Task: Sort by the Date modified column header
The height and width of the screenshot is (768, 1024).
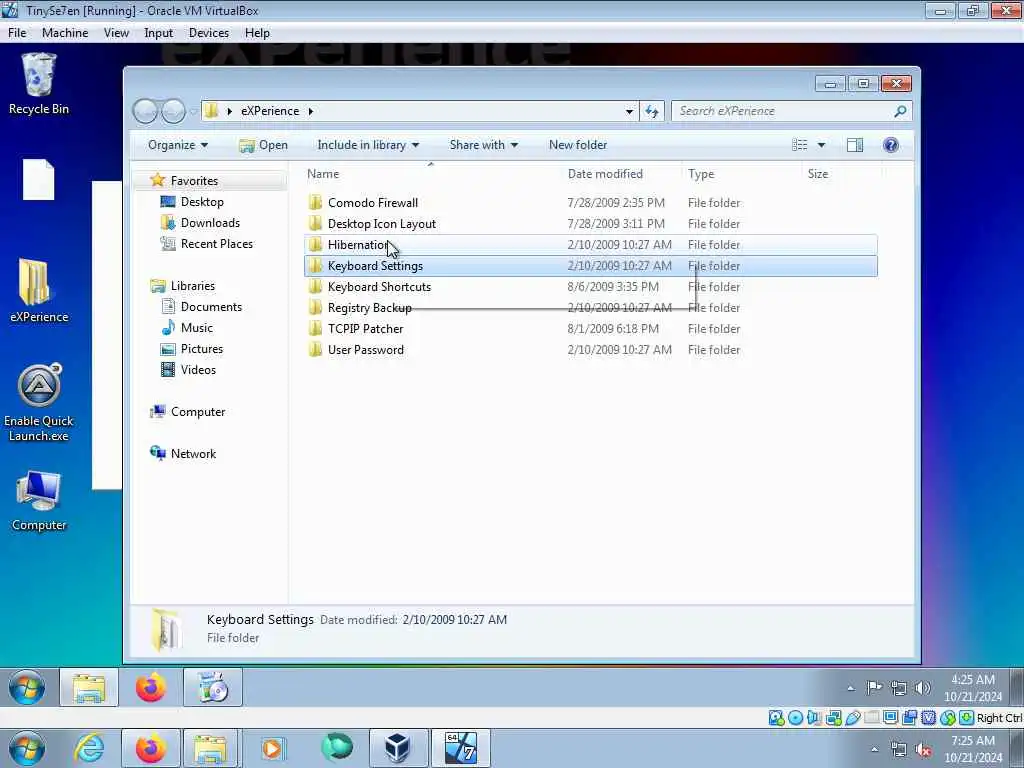Action: coord(621,174)
